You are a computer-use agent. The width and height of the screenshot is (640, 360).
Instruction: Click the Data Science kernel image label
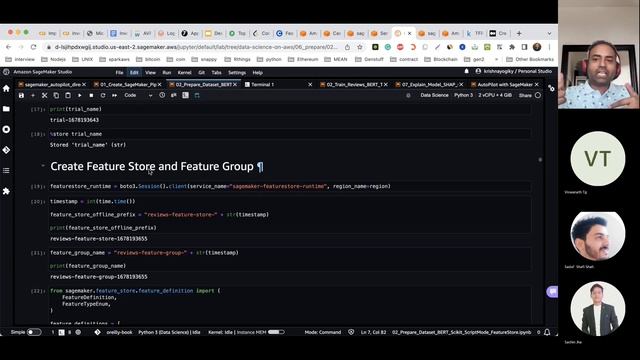[x=434, y=95]
